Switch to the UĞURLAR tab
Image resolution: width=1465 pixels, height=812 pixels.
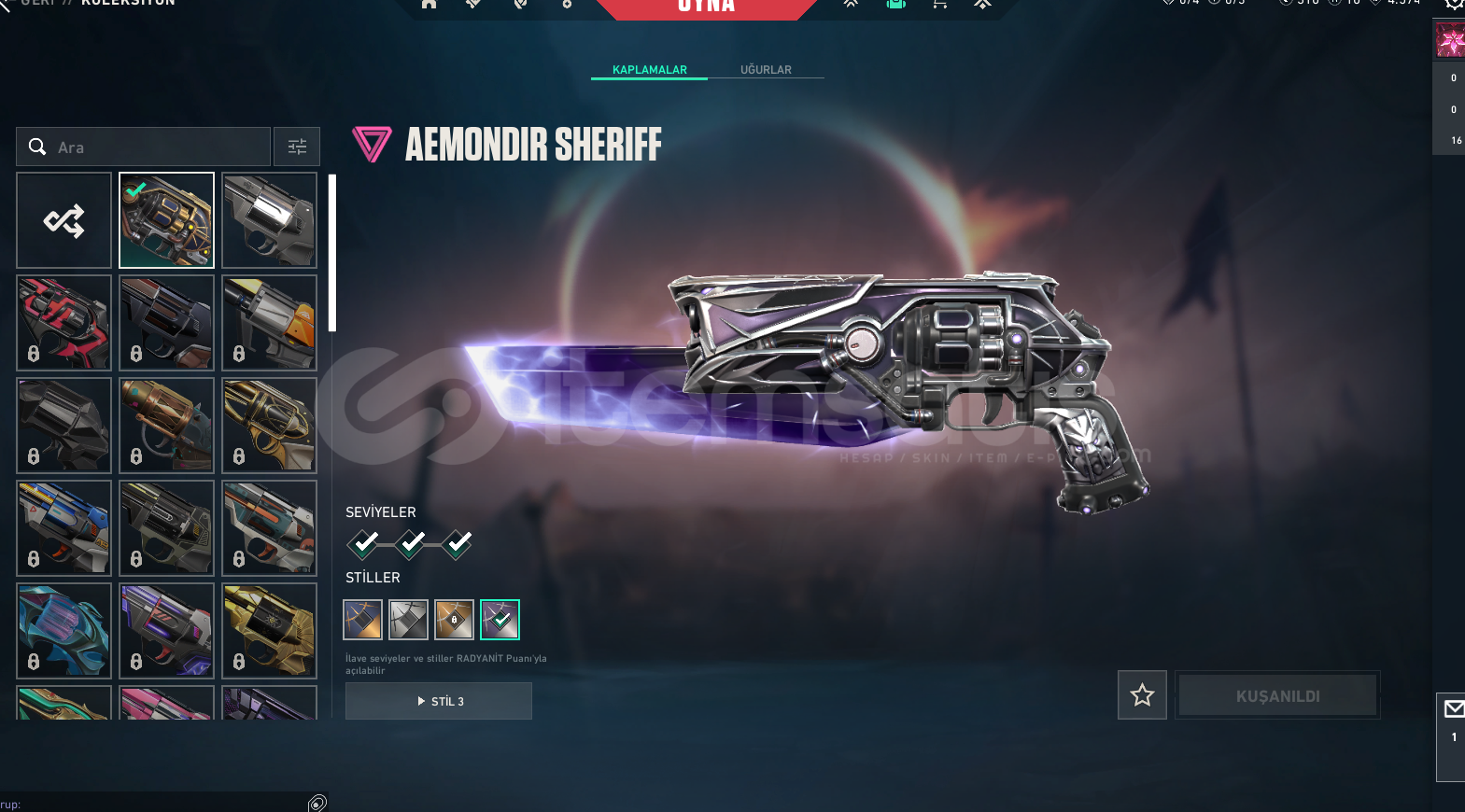[x=766, y=70]
